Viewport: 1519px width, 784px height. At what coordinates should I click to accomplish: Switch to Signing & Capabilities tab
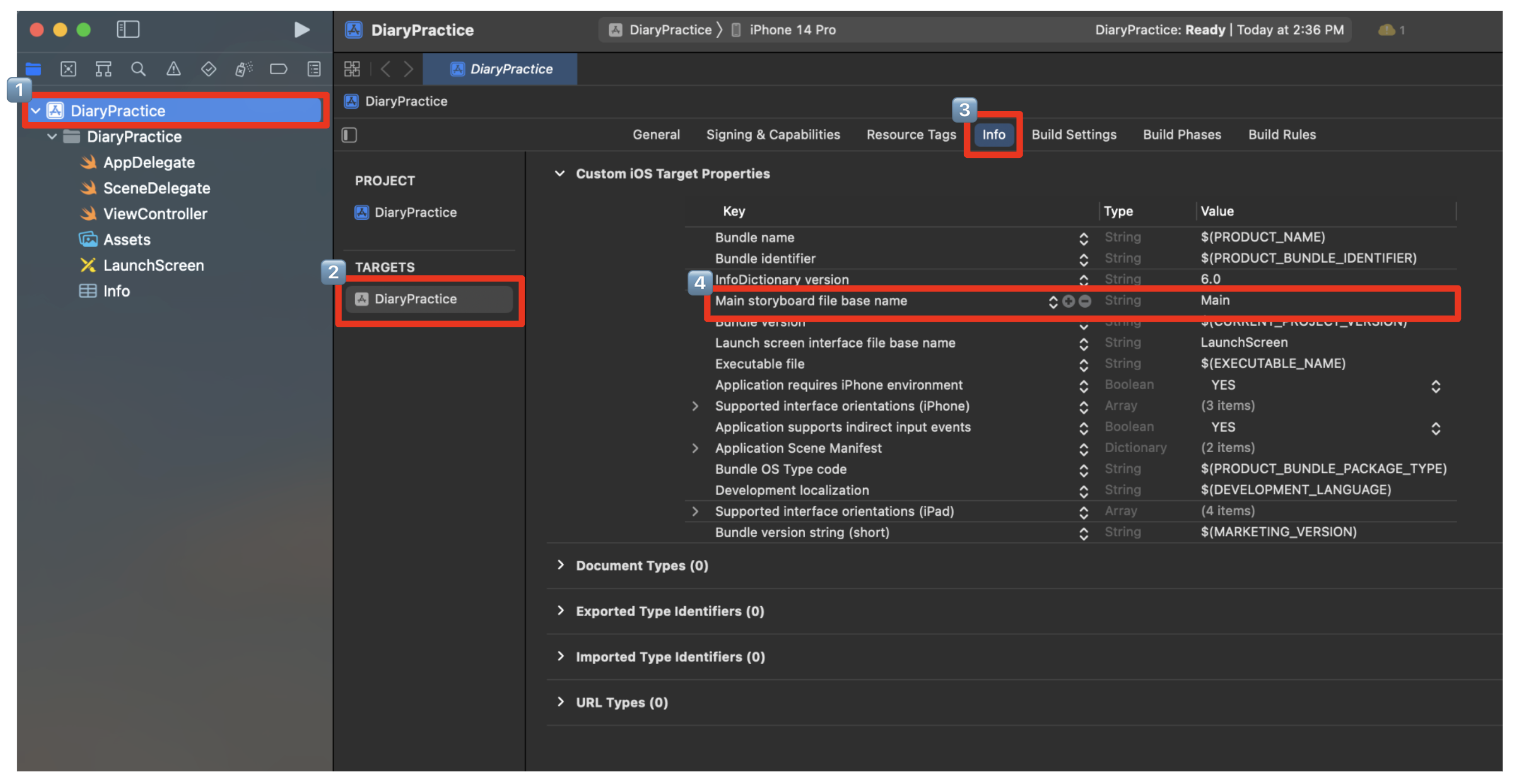click(773, 134)
